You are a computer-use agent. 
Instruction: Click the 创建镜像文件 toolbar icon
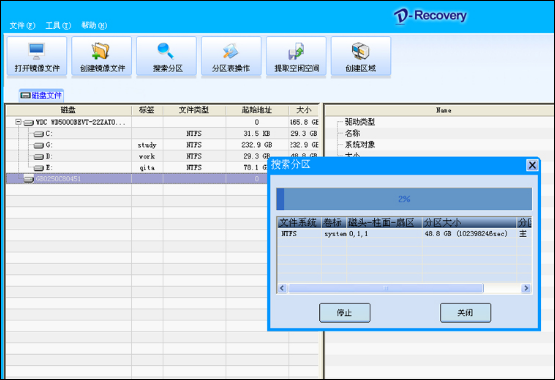coord(102,56)
